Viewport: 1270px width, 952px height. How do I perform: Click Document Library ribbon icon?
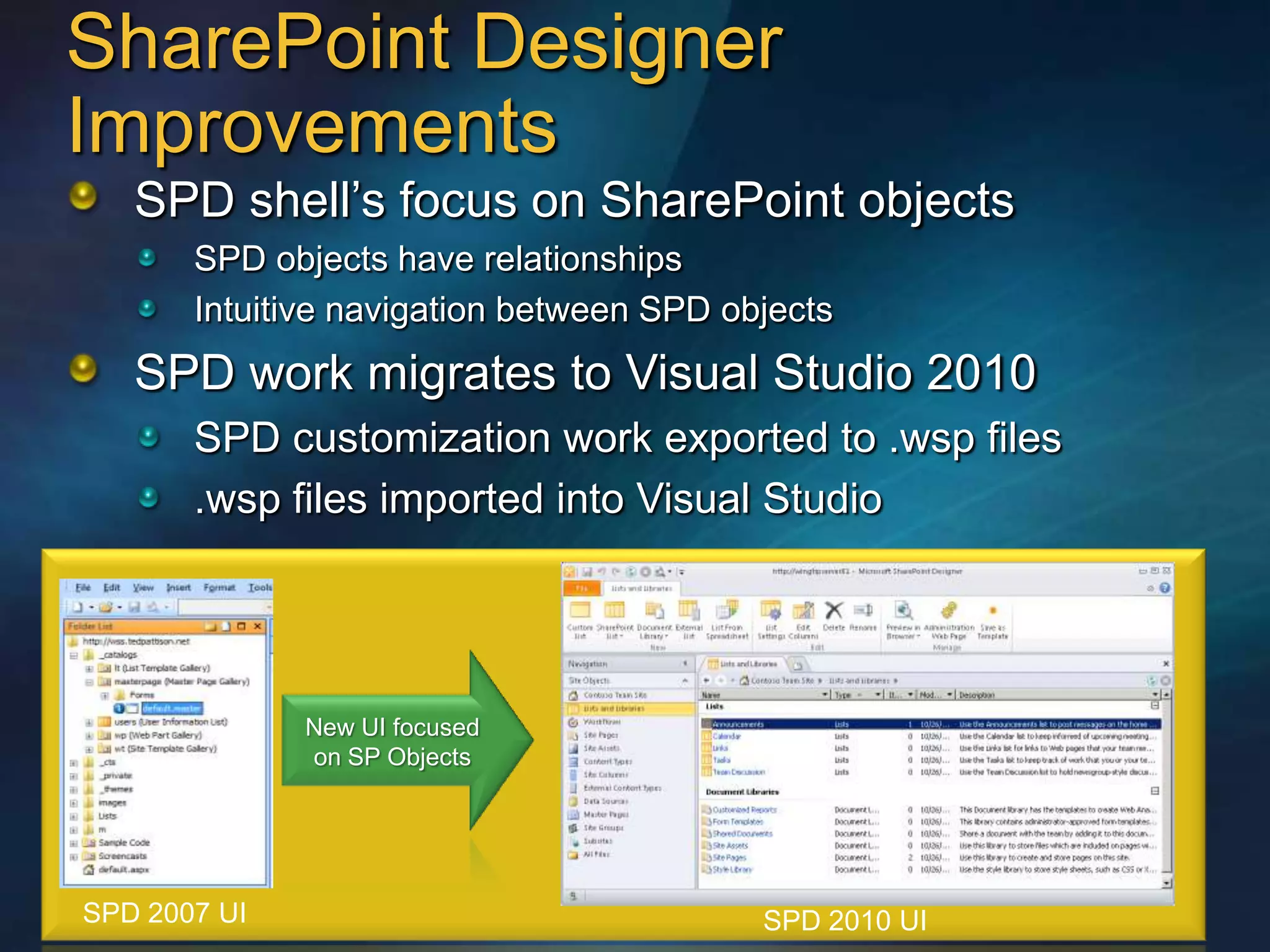pos(655,610)
